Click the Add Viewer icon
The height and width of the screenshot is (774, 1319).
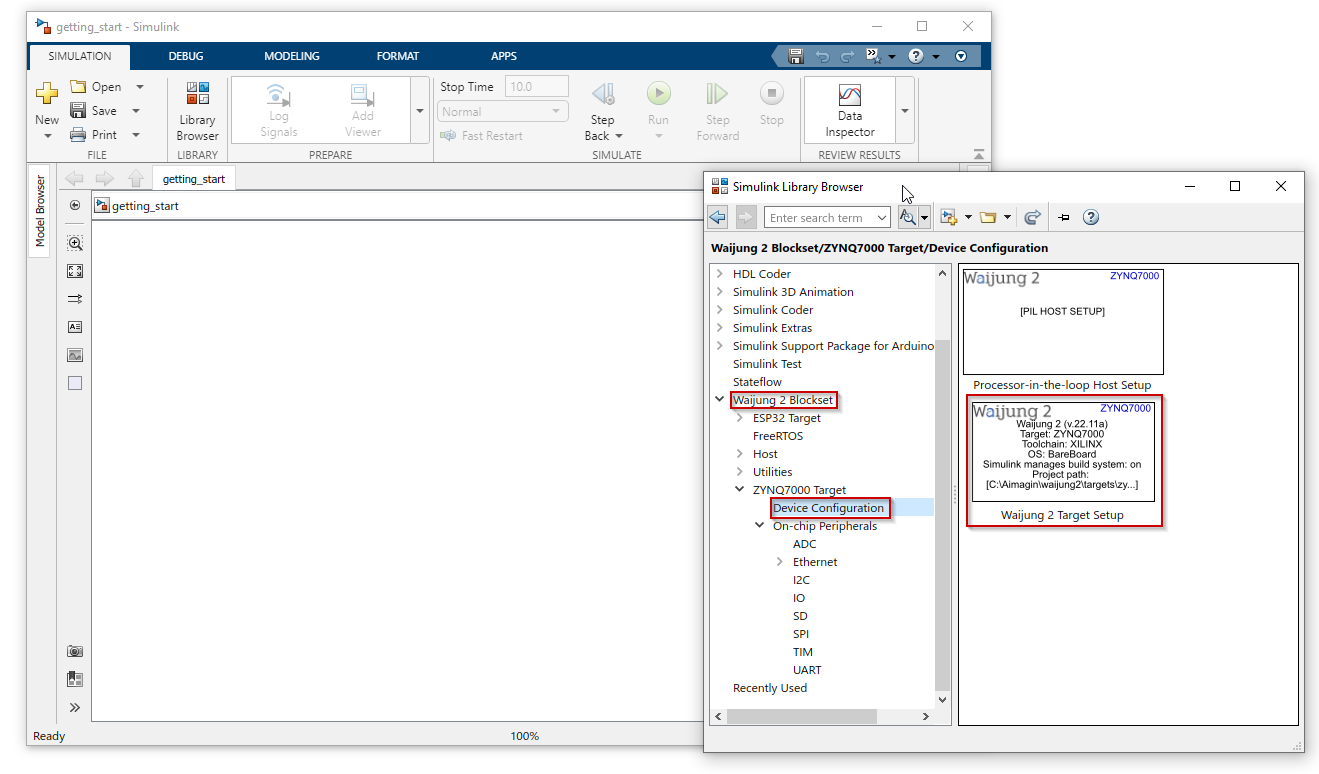point(362,95)
